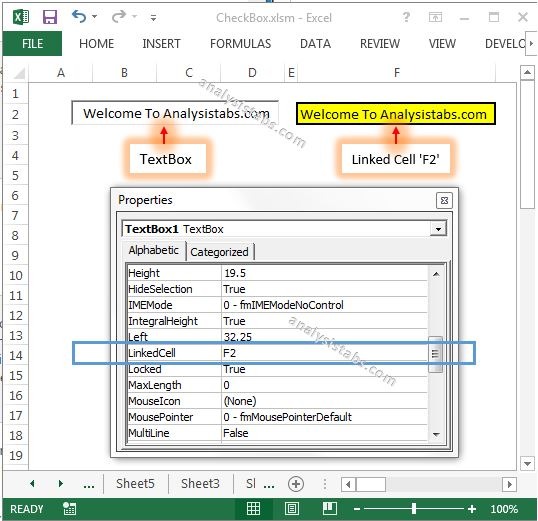Undo the last action
The width and height of the screenshot is (538, 521).
[x=79, y=16]
